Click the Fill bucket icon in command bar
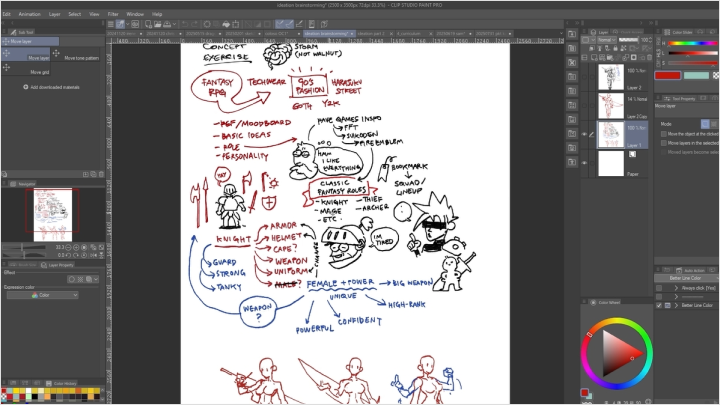Image resolution: width=720 pixels, height=405 pixels. pos(226,24)
